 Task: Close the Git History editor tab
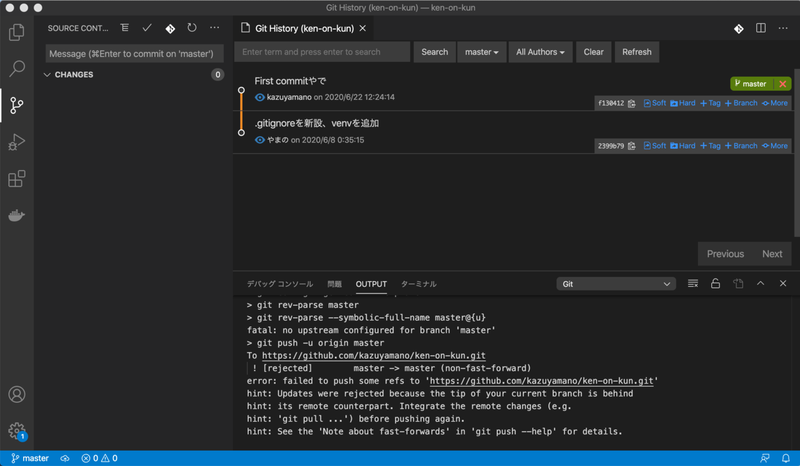[363, 29]
